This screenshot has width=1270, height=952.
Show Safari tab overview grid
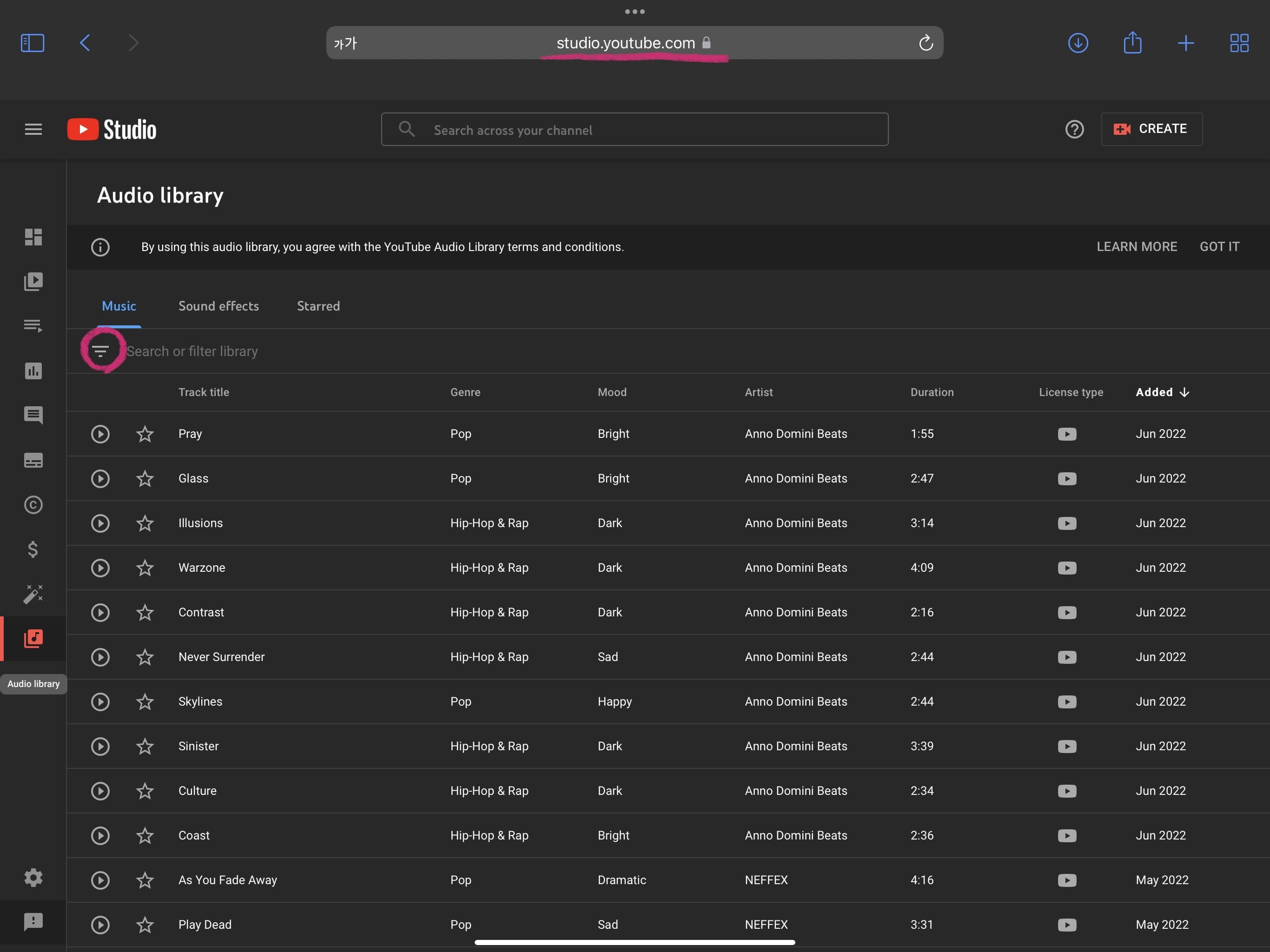pyautogui.click(x=1239, y=43)
